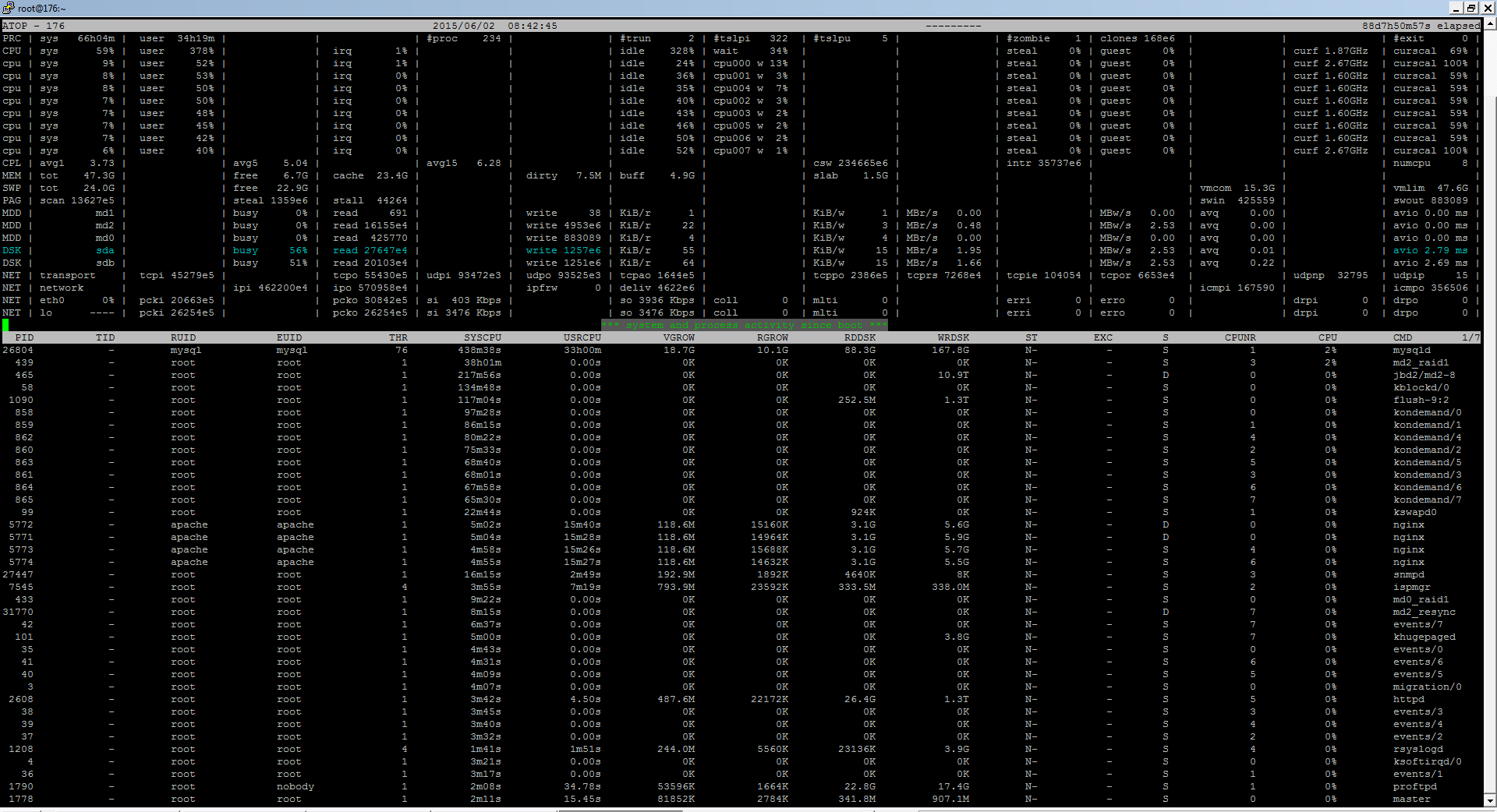
Task: Click the 'kswapd0' process name
Action: (1415, 512)
